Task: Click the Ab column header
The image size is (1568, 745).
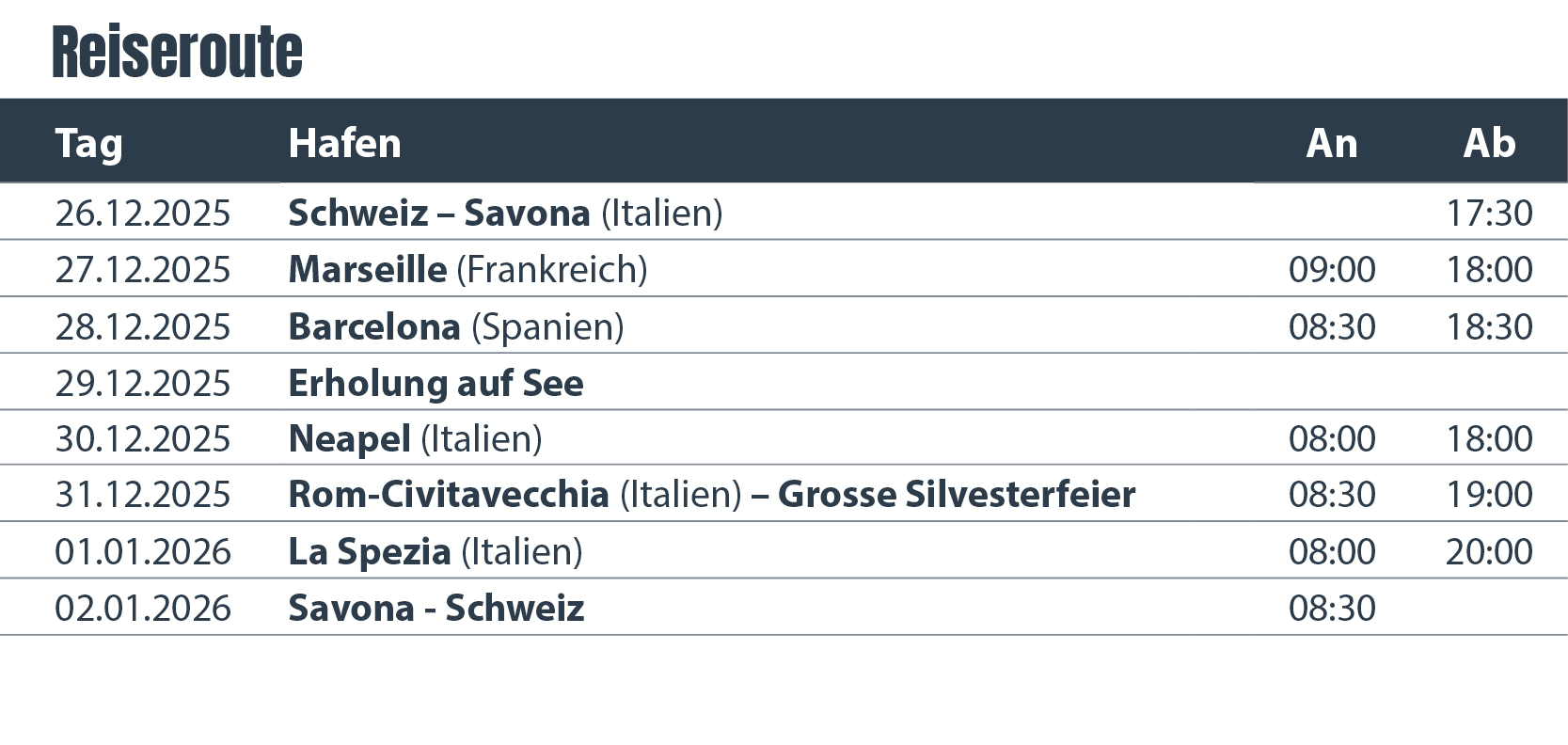Action: [x=1489, y=143]
